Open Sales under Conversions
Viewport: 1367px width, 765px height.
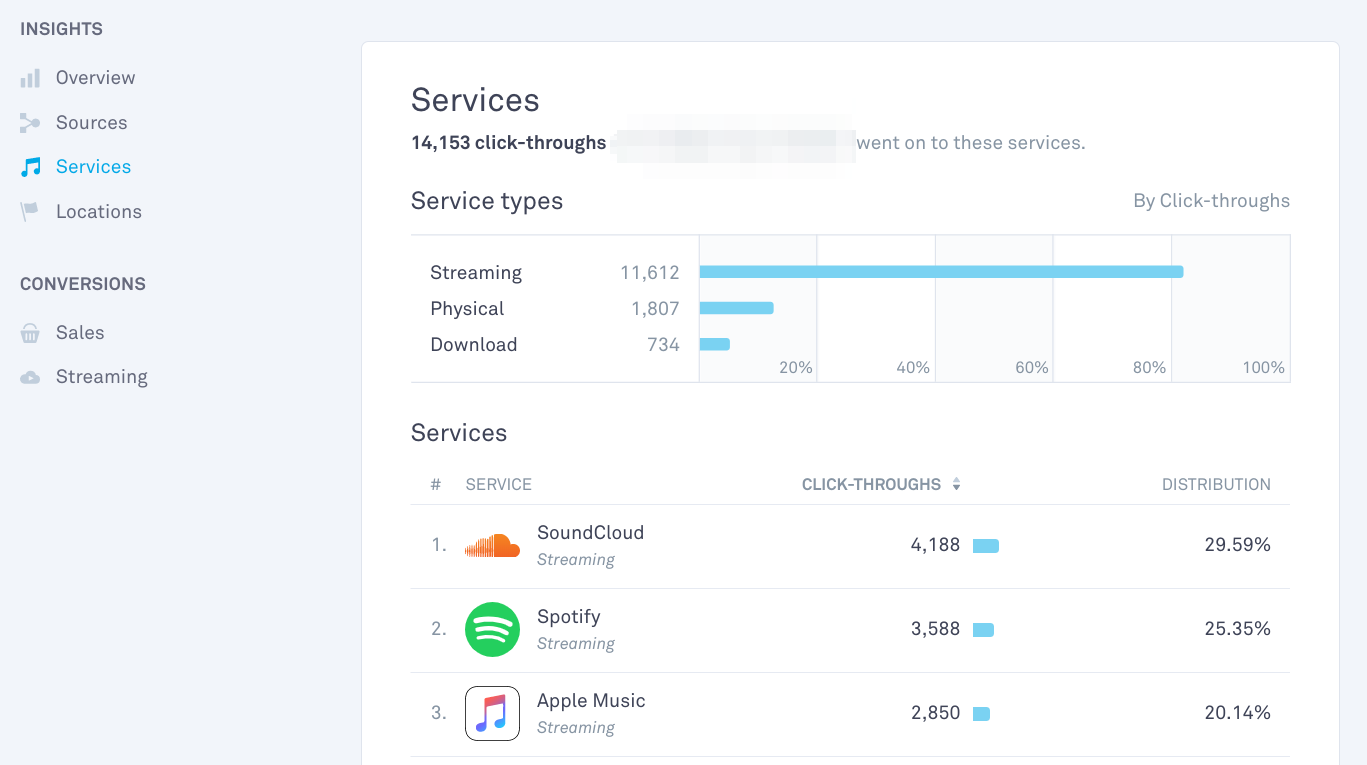click(x=80, y=333)
